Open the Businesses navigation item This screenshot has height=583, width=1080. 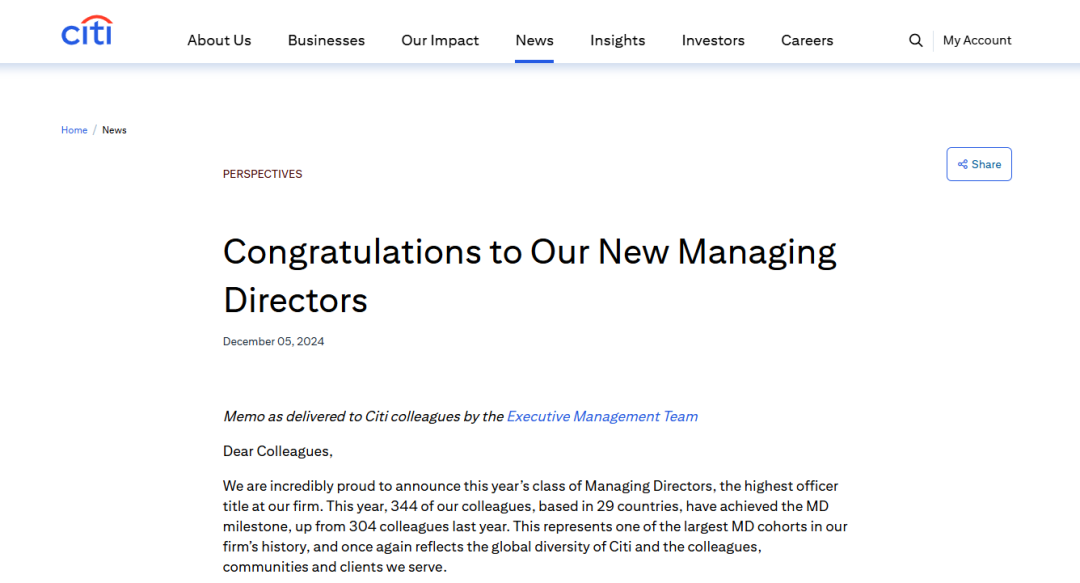326,41
